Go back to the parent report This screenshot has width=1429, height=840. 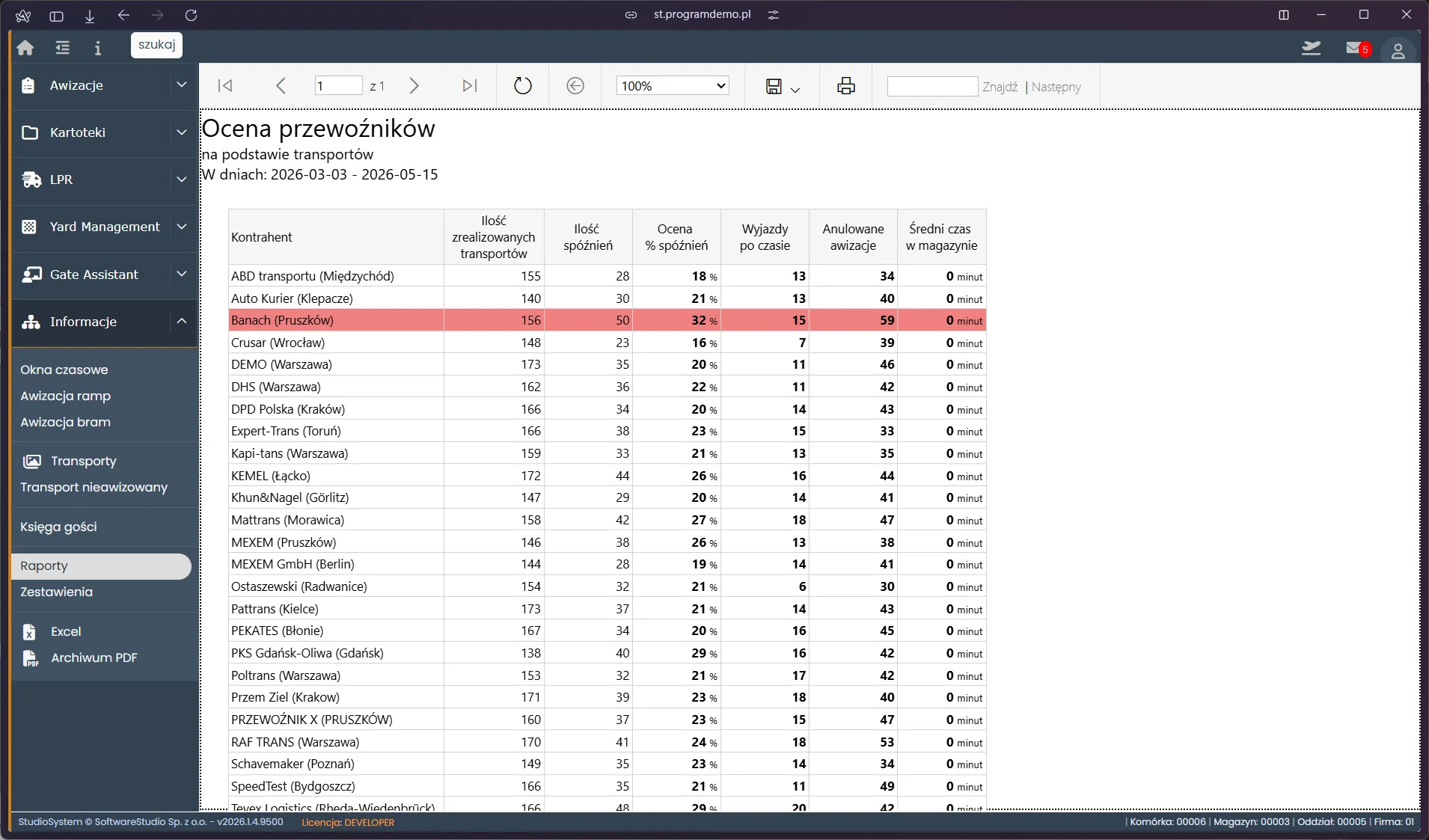[575, 86]
